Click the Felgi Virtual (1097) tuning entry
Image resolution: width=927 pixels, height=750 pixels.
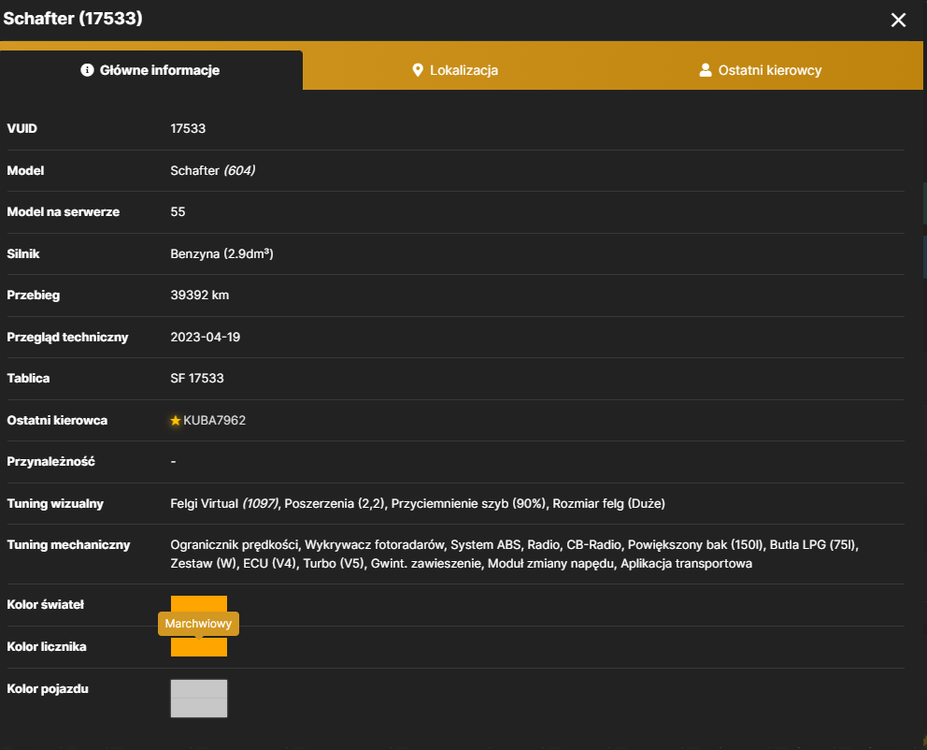click(224, 504)
